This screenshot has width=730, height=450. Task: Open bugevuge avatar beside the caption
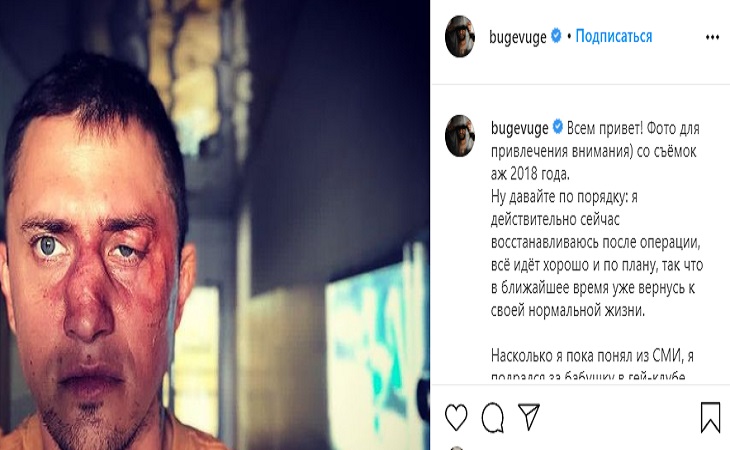460,136
